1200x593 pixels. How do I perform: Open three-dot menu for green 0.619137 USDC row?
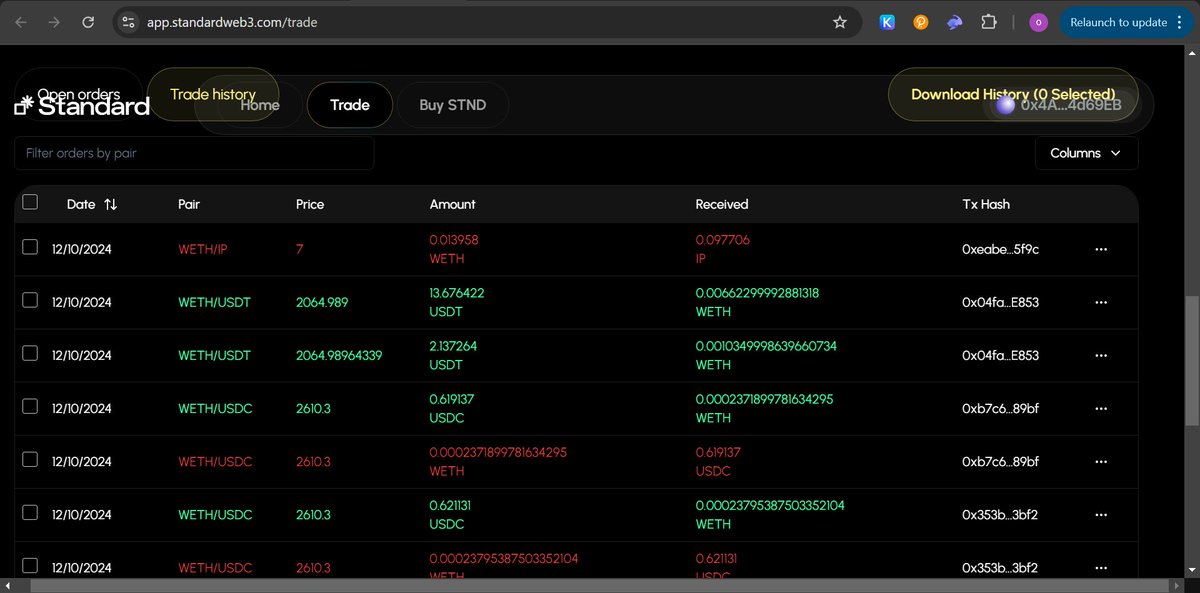(1101, 408)
